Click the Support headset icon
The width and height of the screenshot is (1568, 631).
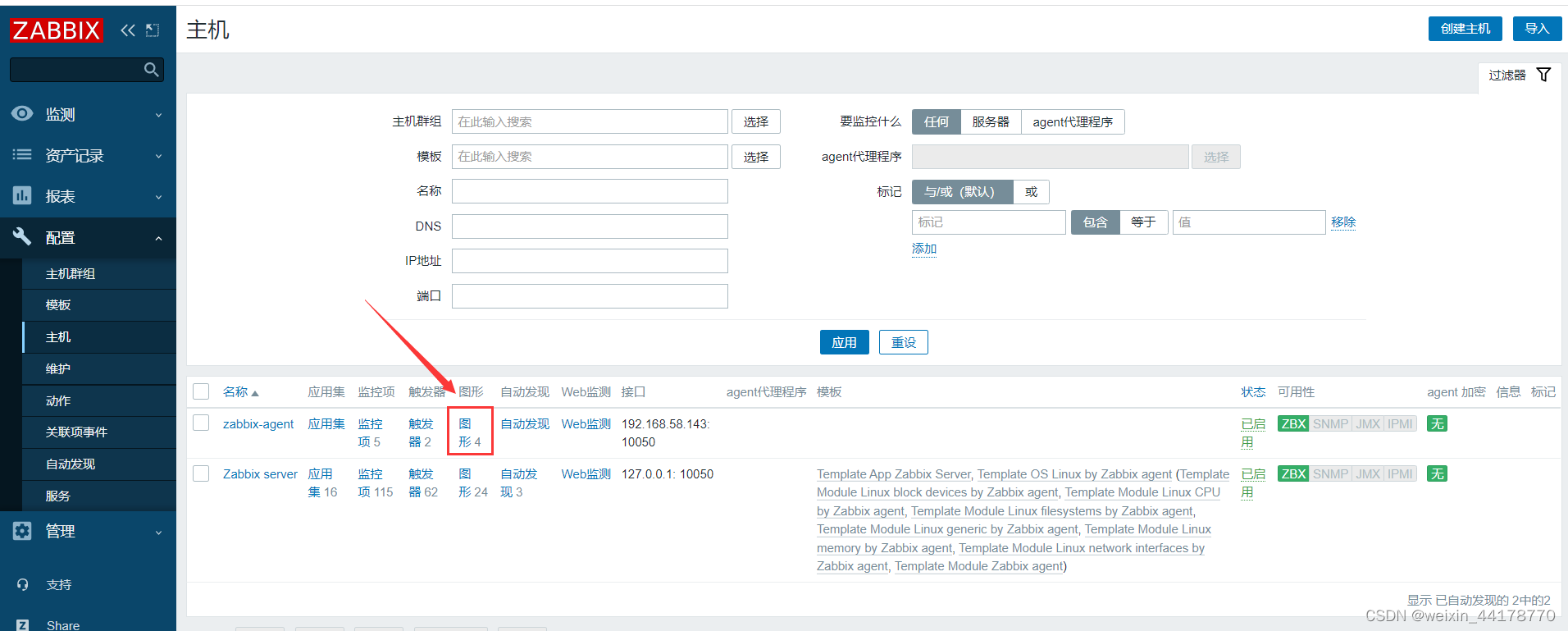point(23,584)
